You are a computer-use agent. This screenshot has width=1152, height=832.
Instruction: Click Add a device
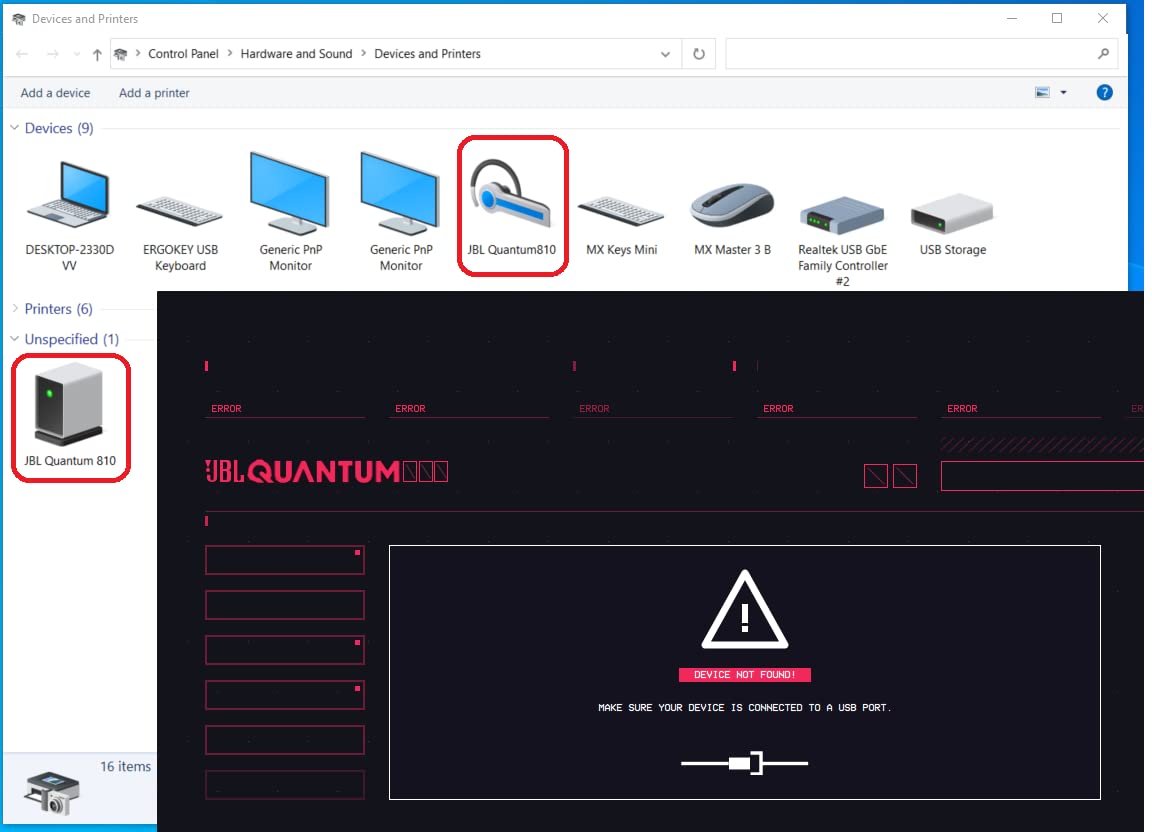tap(55, 93)
